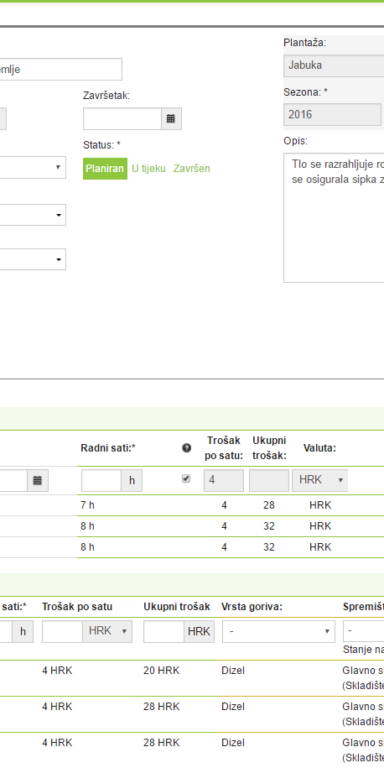Click the help question mark icon
Screen dimensions: 384x768
coord(187,448)
